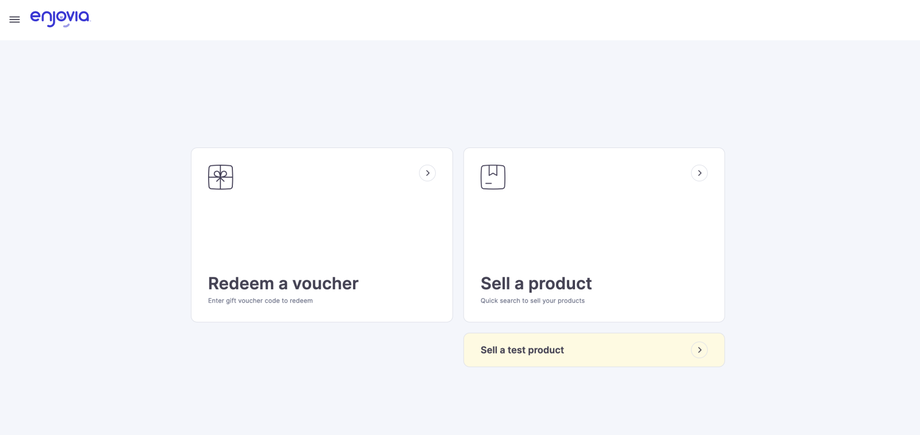
Task: Click the gift box voucher icon
Action: pyautogui.click(x=220, y=177)
